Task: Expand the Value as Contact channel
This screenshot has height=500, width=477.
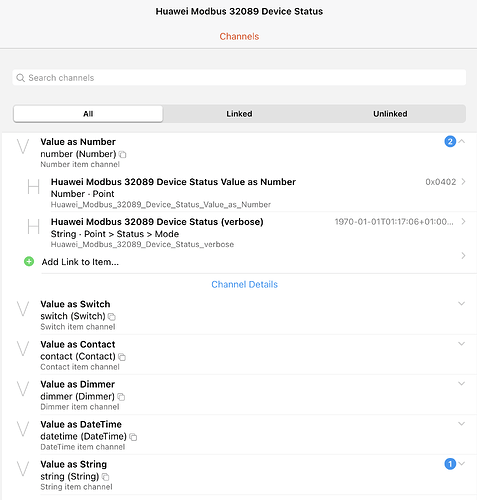Action: [x=462, y=344]
